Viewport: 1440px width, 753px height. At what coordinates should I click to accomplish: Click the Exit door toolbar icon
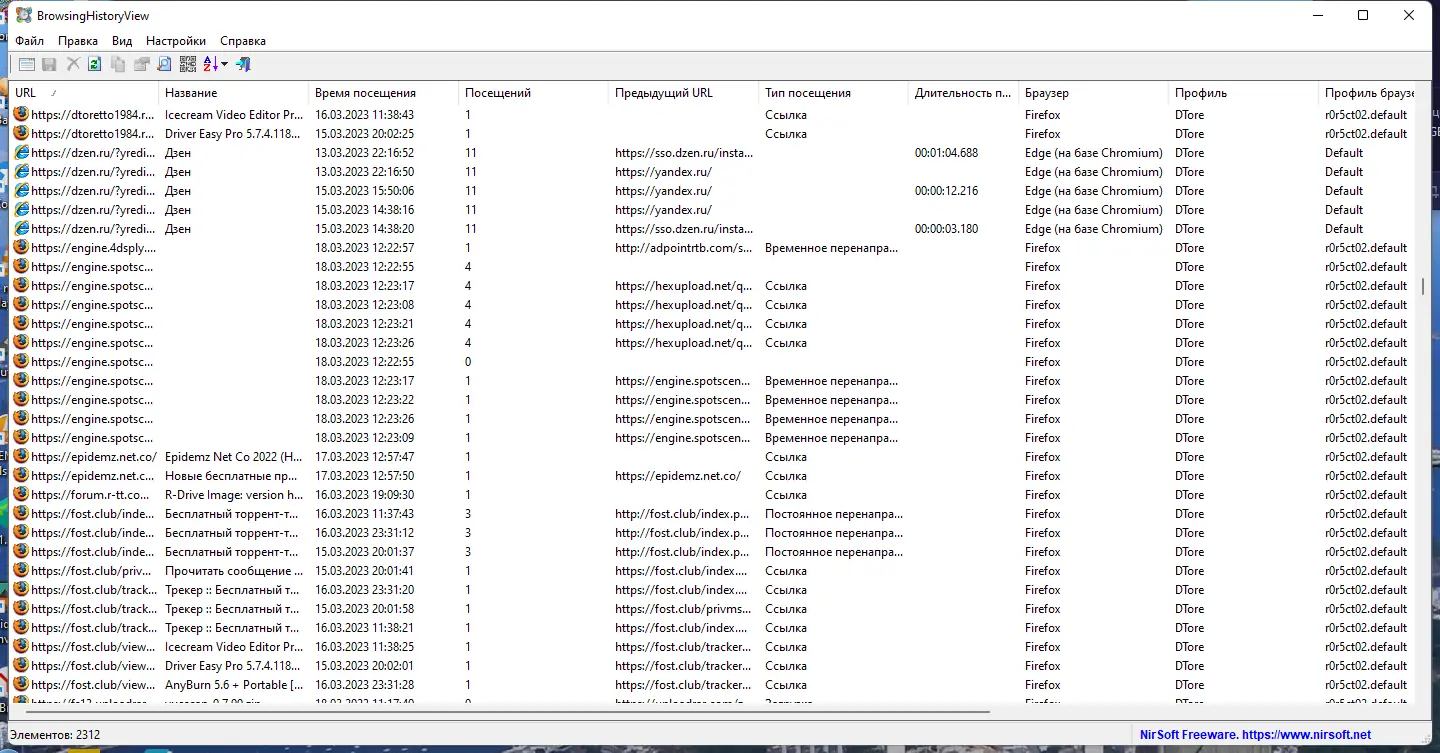[x=243, y=65]
